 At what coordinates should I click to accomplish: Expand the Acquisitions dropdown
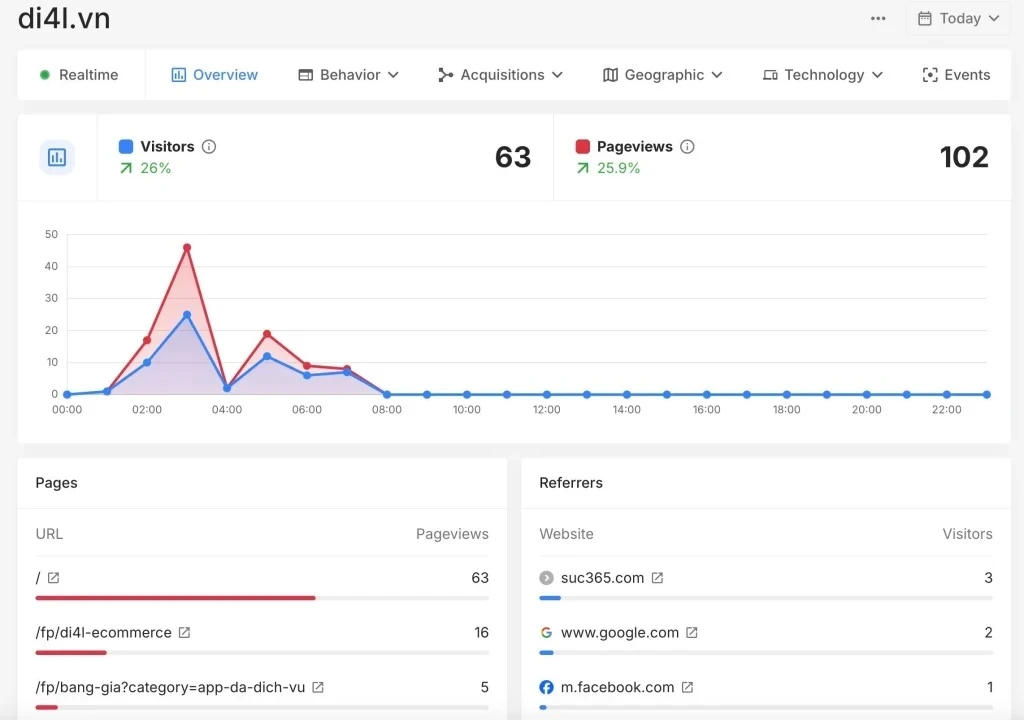(x=500, y=75)
